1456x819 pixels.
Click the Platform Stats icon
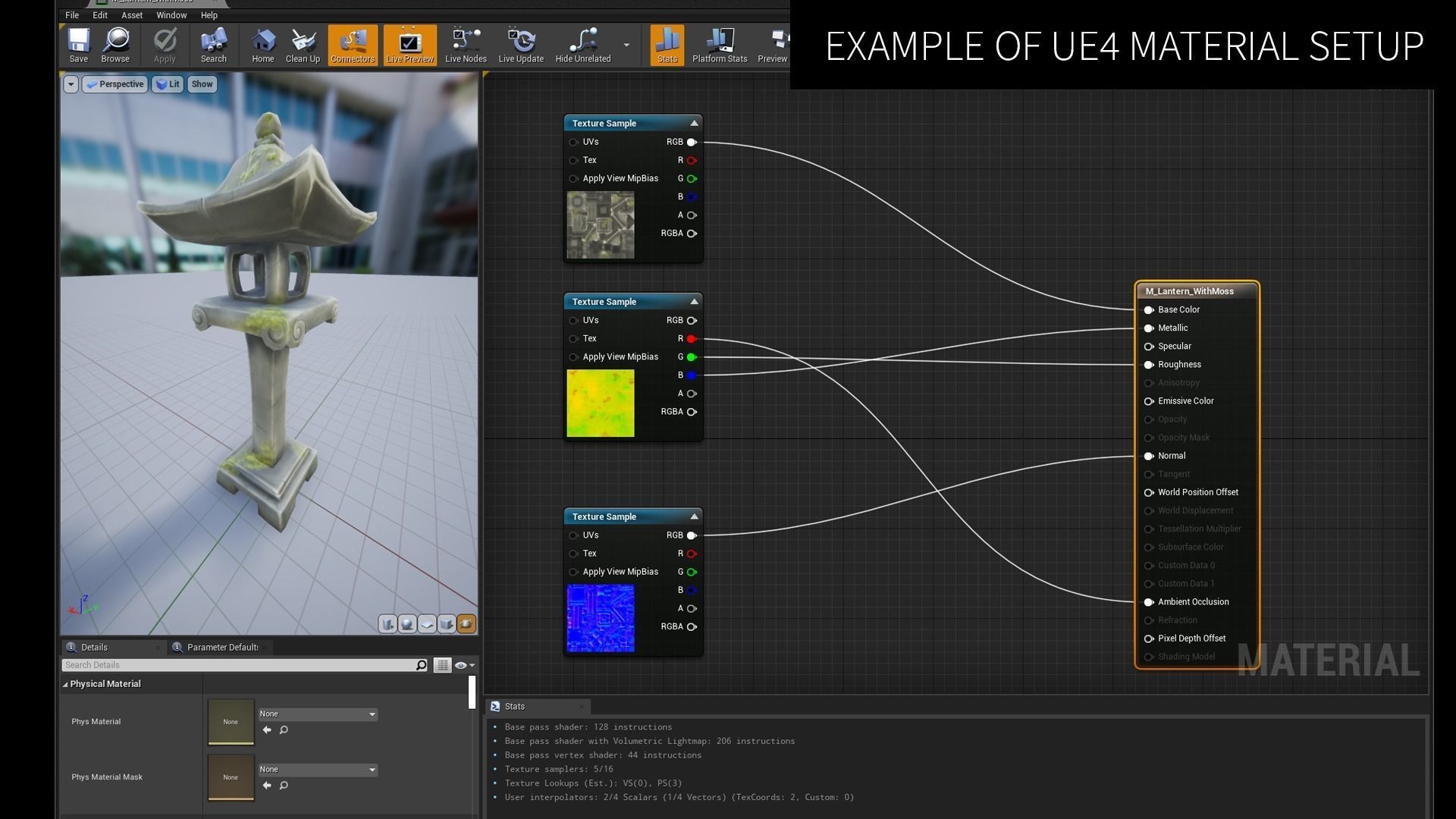tap(719, 45)
